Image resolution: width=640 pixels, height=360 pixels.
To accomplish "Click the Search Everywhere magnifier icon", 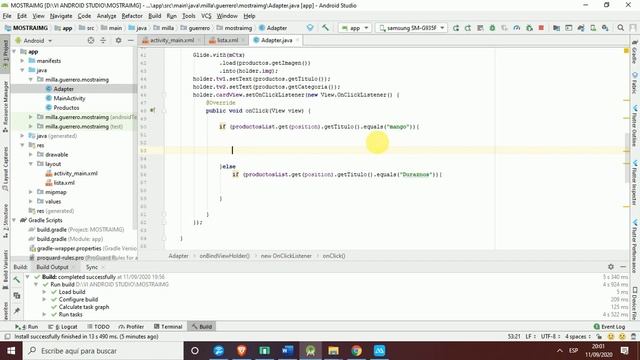I will [x=620, y=28].
